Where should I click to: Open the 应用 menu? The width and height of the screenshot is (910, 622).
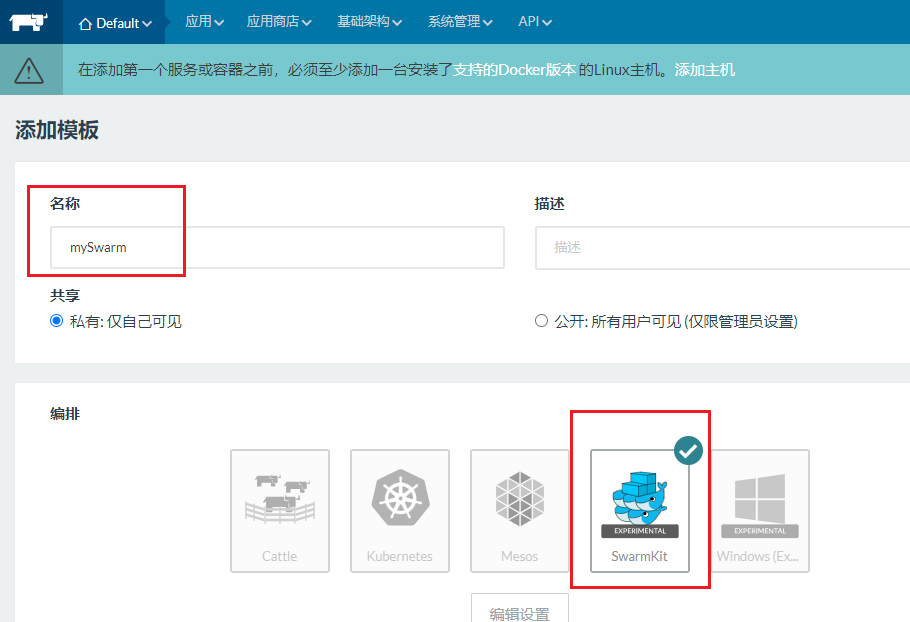pos(204,22)
